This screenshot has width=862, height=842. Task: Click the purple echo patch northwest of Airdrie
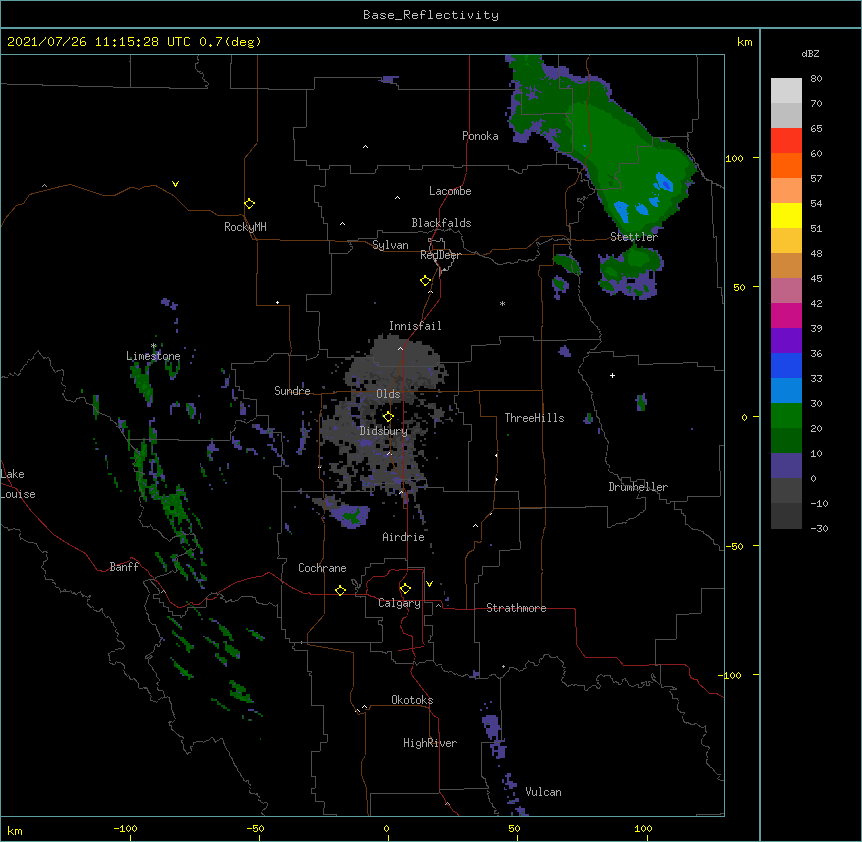click(350, 516)
